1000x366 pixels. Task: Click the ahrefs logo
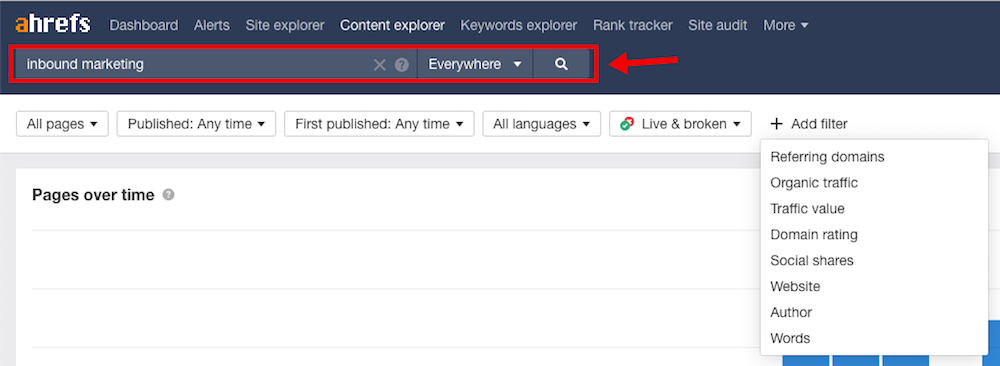coord(53,25)
